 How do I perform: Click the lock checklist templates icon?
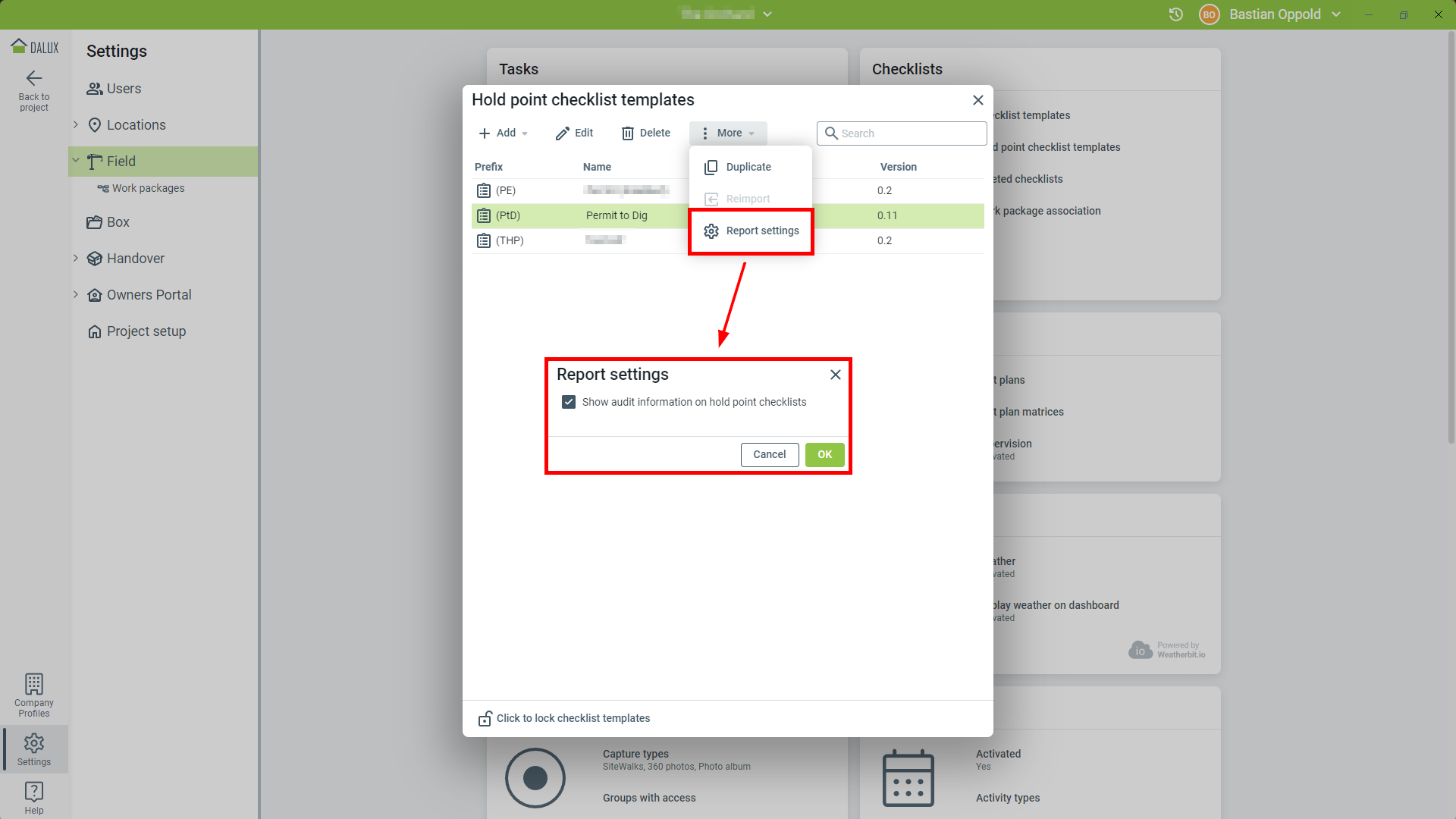[x=485, y=718]
